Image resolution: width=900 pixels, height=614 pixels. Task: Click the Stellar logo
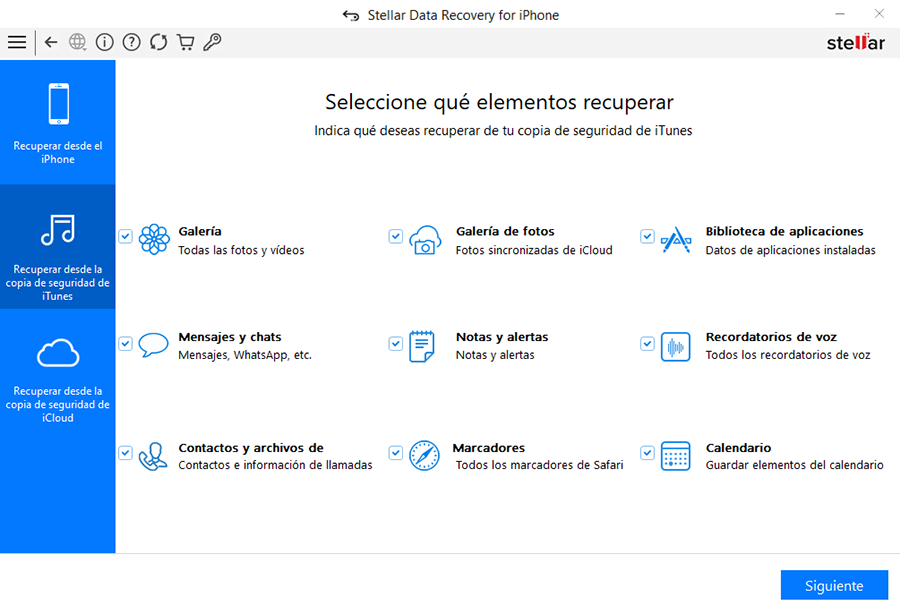855,42
